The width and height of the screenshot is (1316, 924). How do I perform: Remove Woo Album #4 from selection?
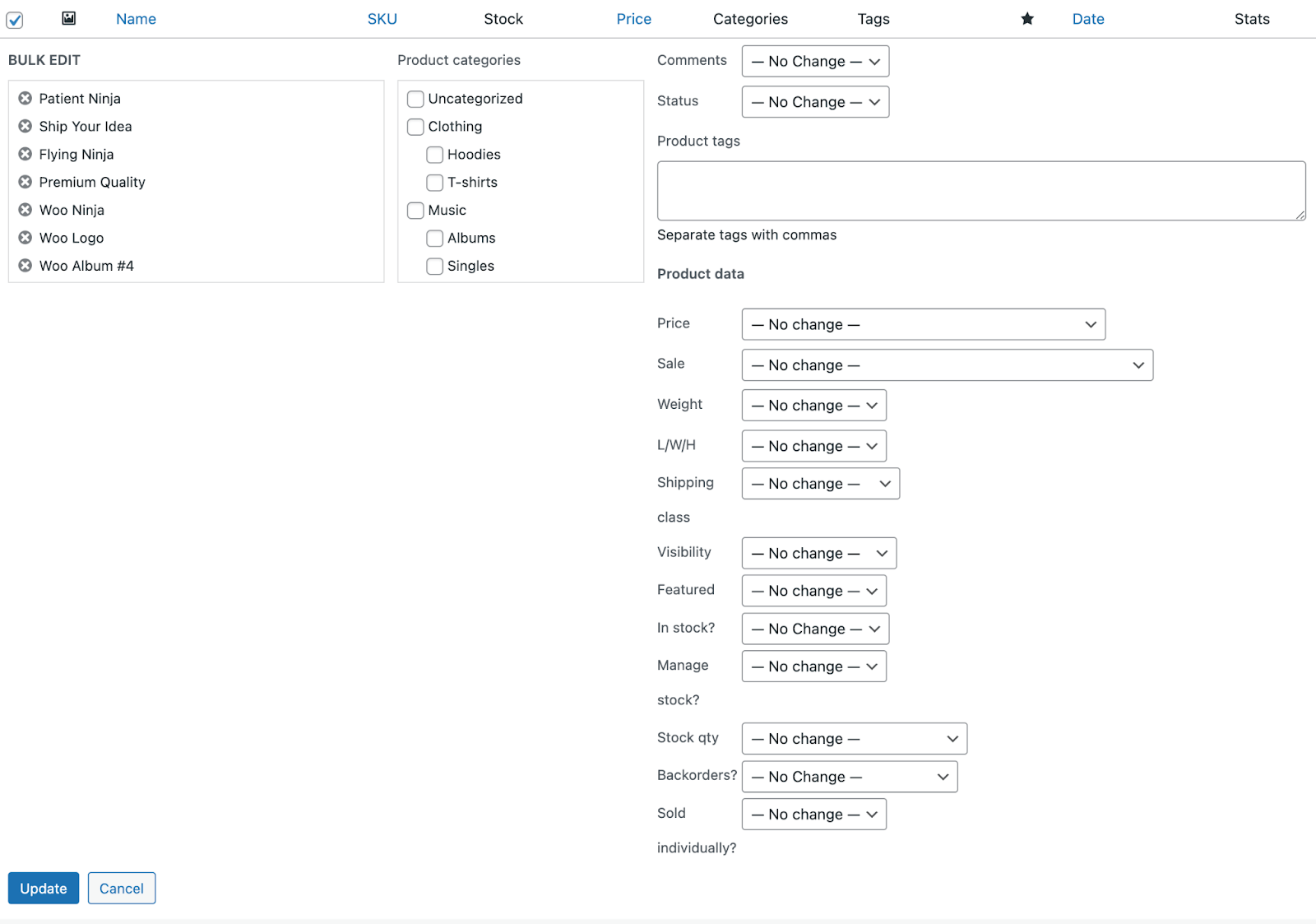pyautogui.click(x=25, y=266)
